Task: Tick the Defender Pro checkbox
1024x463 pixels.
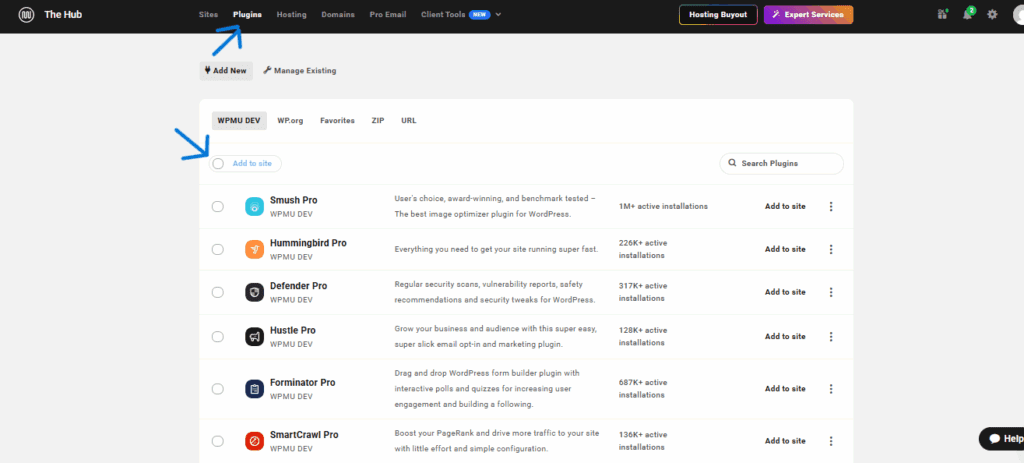Action: (218, 292)
